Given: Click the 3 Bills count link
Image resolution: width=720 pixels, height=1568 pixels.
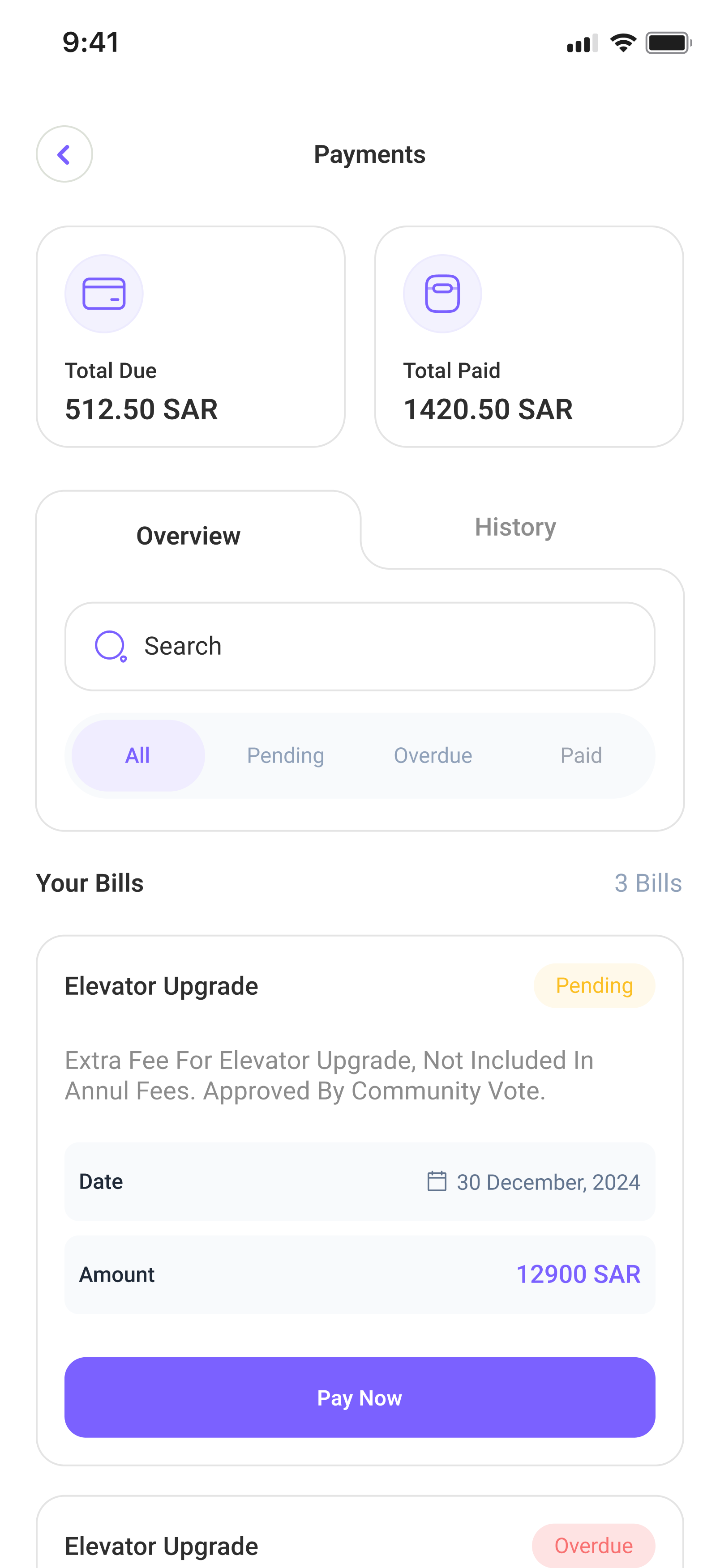Looking at the screenshot, I should tap(647, 883).
